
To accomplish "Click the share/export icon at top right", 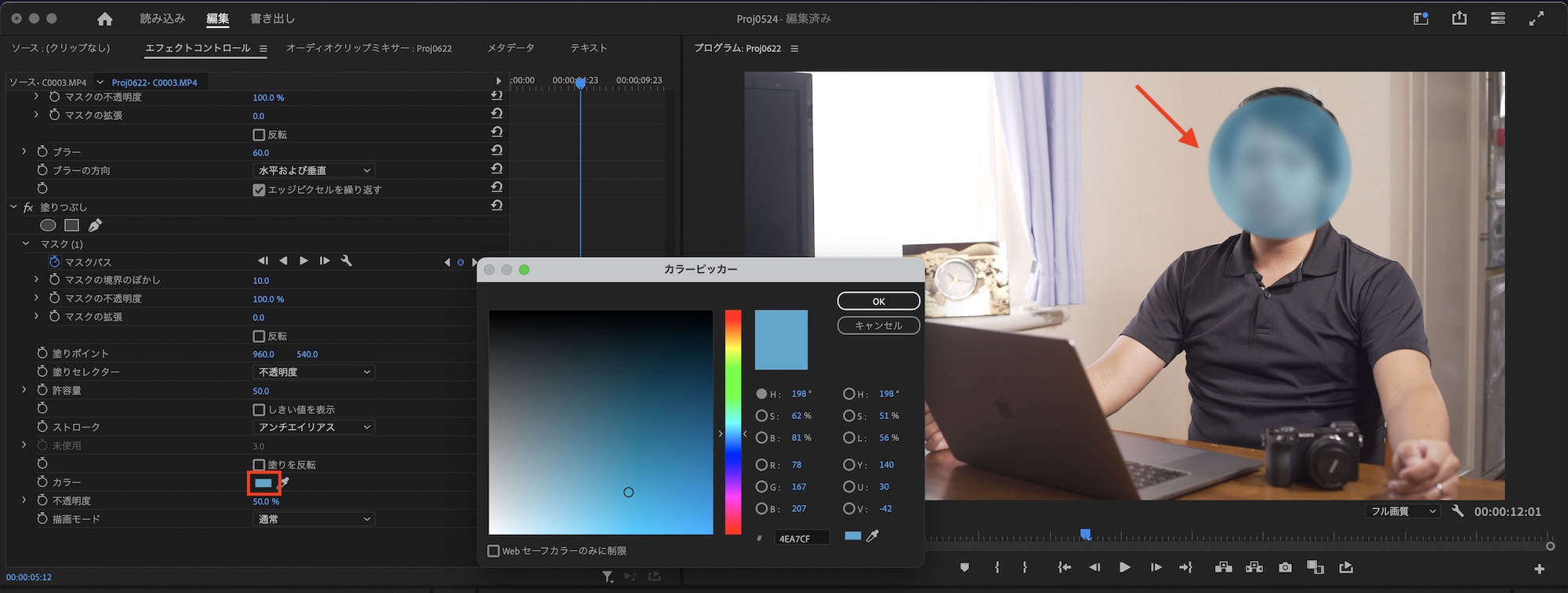I will pos(1459,19).
